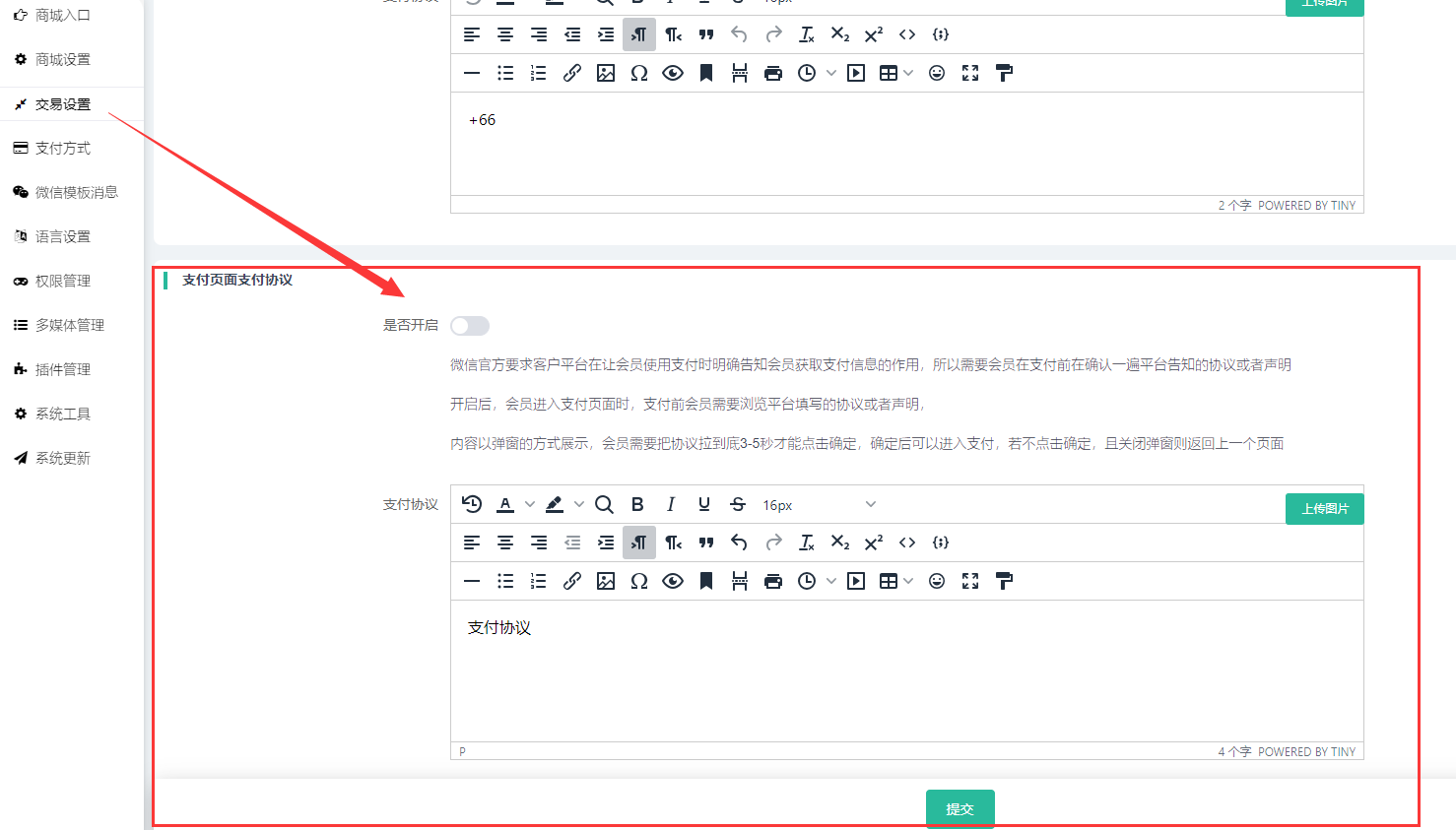Insert image icon in lower editor toolbar
This screenshot has width=1456, height=830.
tap(605, 581)
